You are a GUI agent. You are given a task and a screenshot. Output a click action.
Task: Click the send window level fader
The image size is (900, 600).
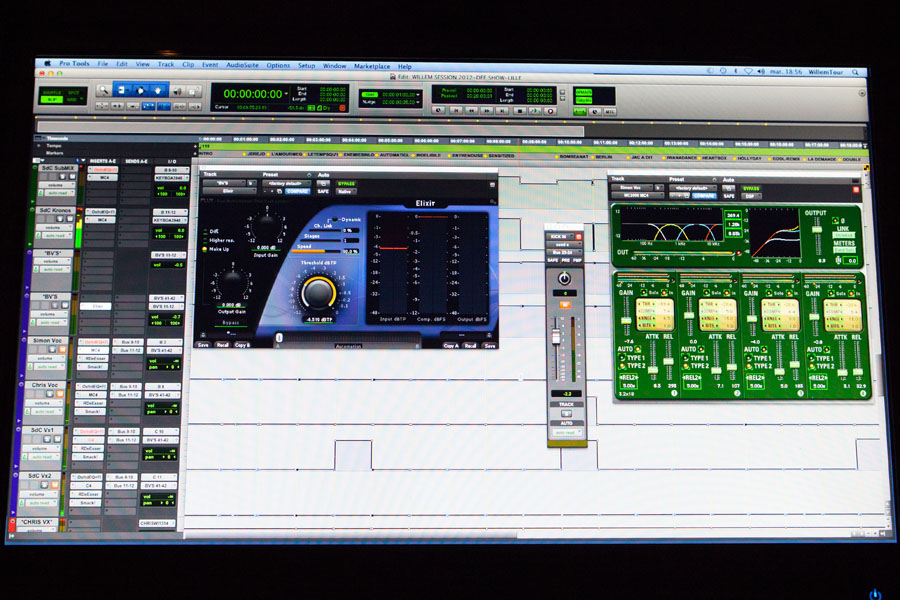[556, 336]
